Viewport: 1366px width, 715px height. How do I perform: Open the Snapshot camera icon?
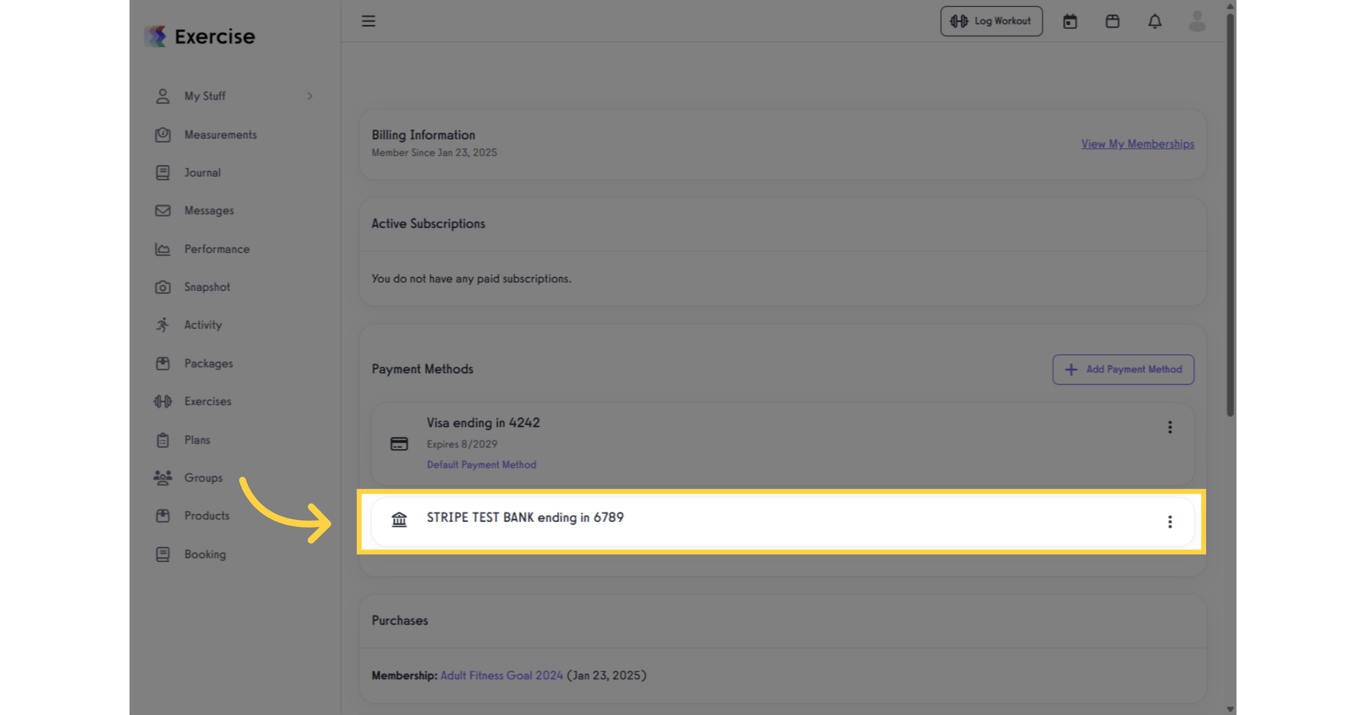pyautogui.click(x=162, y=287)
